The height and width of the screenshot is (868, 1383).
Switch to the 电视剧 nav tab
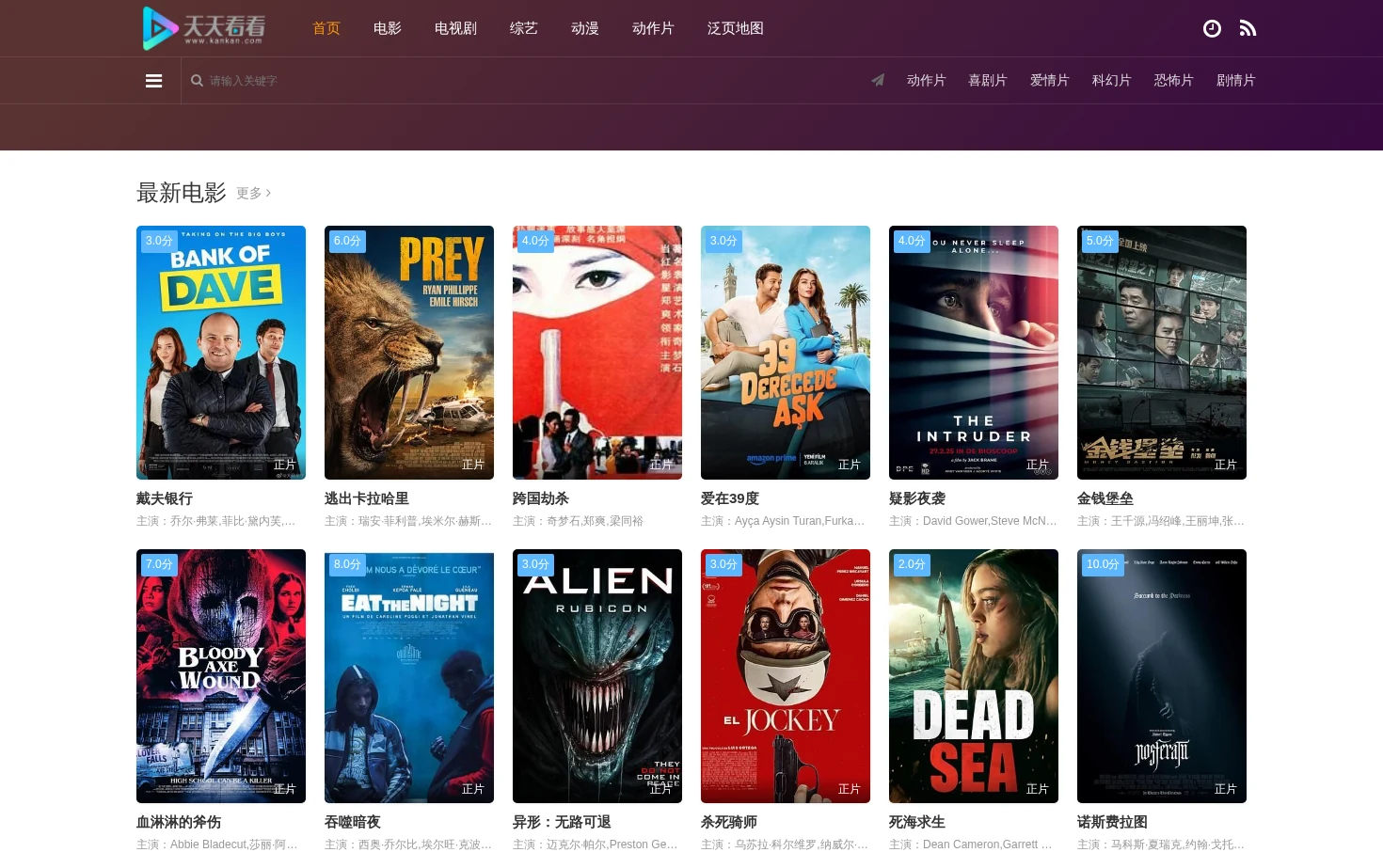click(455, 28)
